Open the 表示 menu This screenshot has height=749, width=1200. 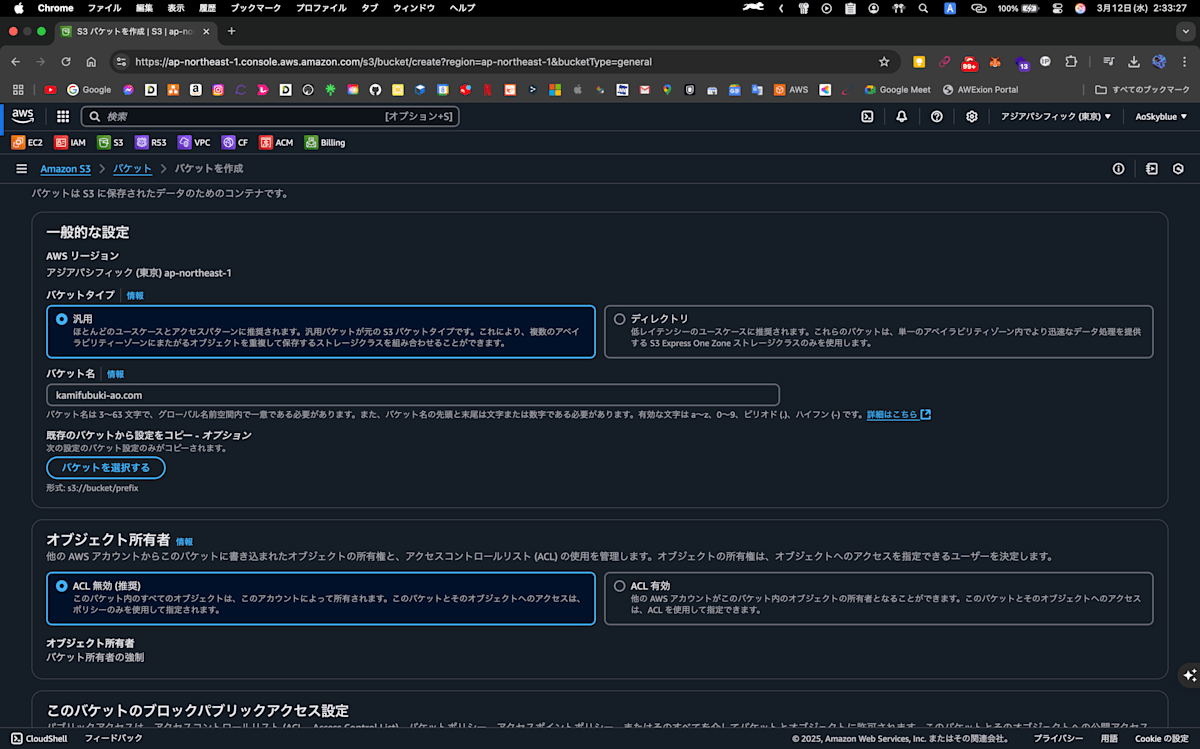(176, 8)
